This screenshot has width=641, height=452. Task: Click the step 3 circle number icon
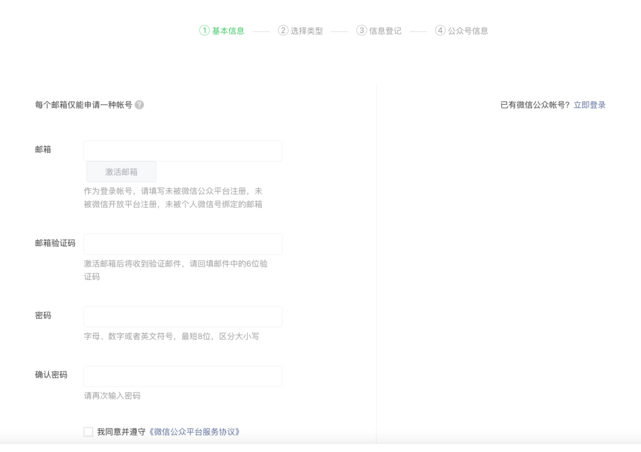(x=361, y=31)
